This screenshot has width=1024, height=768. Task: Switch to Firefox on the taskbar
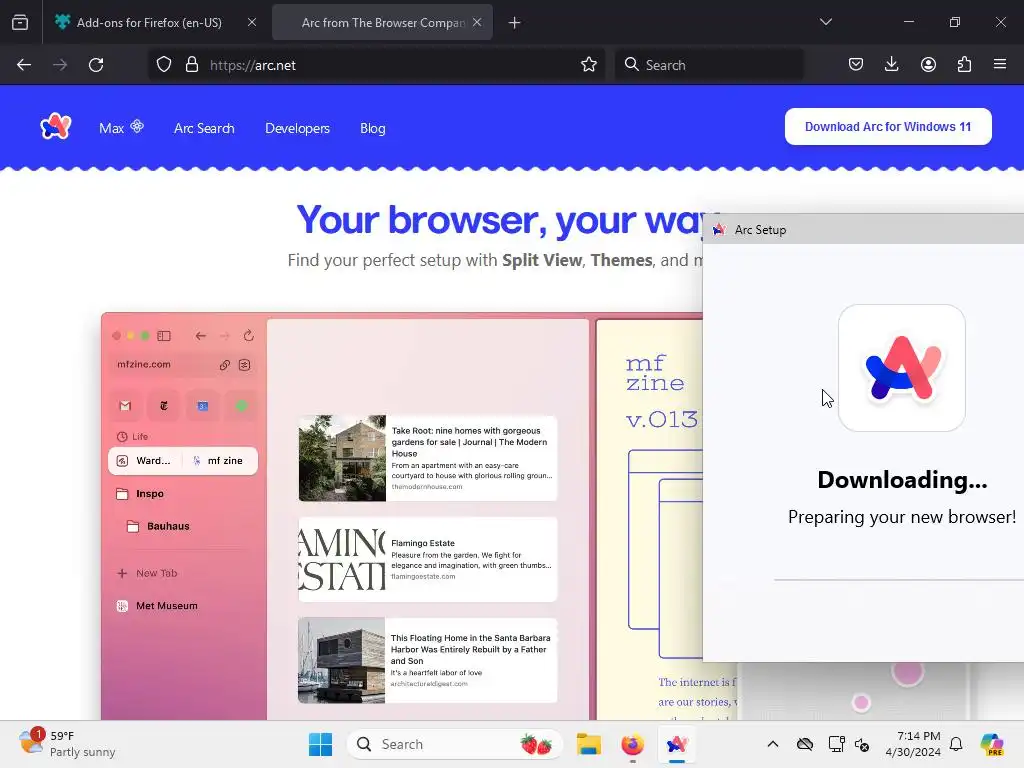point(632,744)
